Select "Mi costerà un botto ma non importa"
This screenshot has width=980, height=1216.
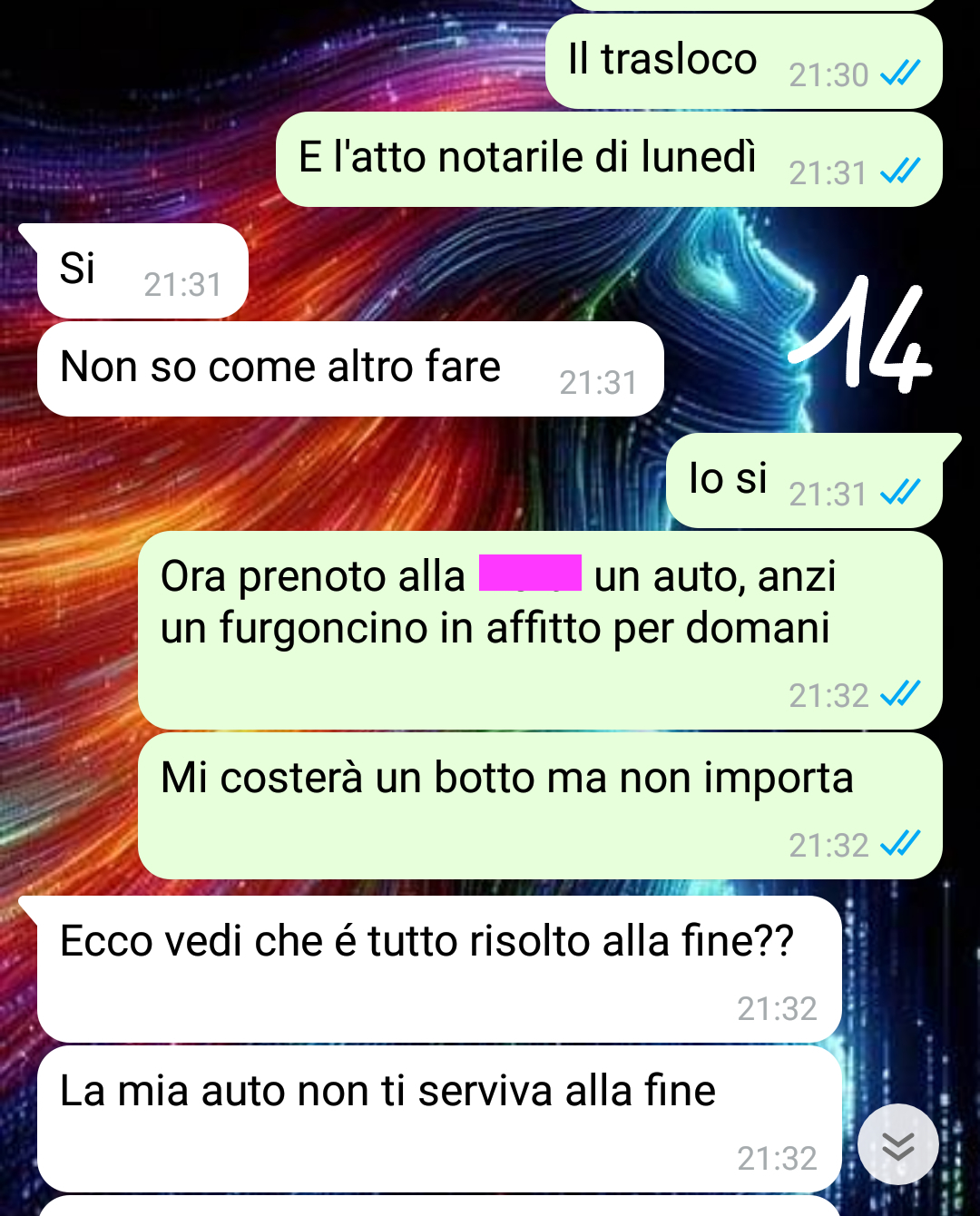pos(540,806)
